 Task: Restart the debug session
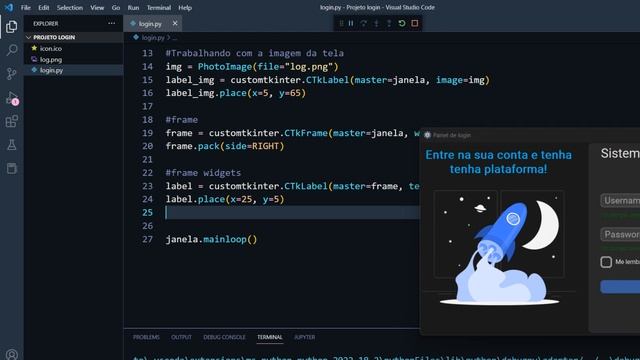pos(402,23)
